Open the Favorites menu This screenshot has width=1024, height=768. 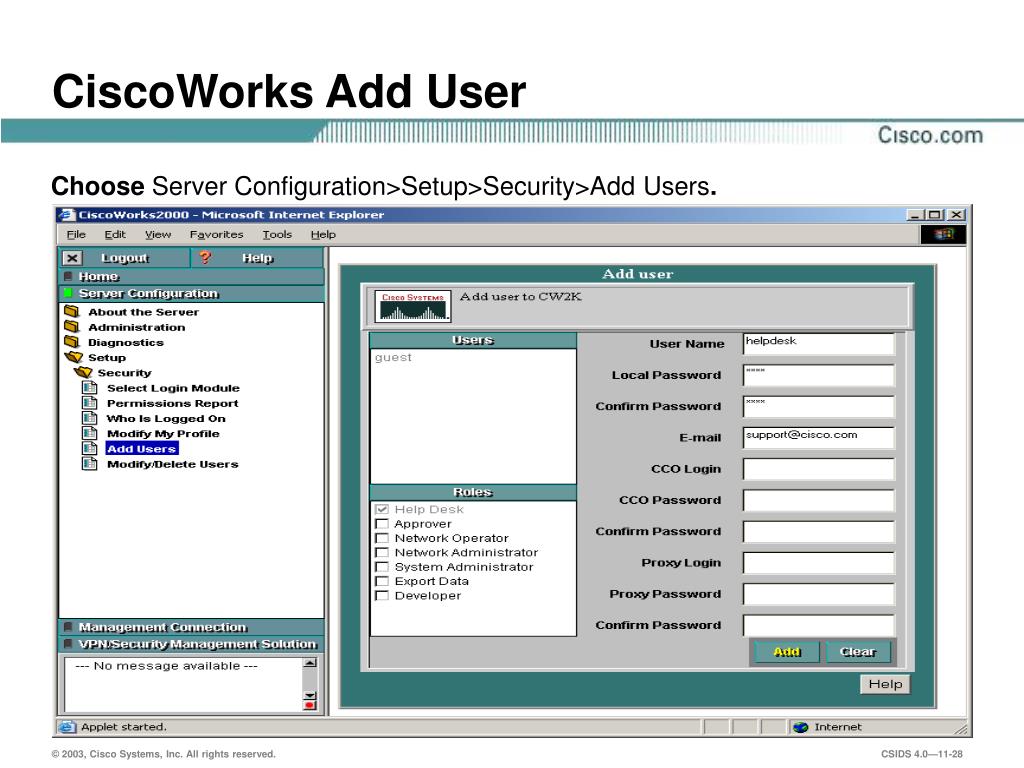point(216,234)
